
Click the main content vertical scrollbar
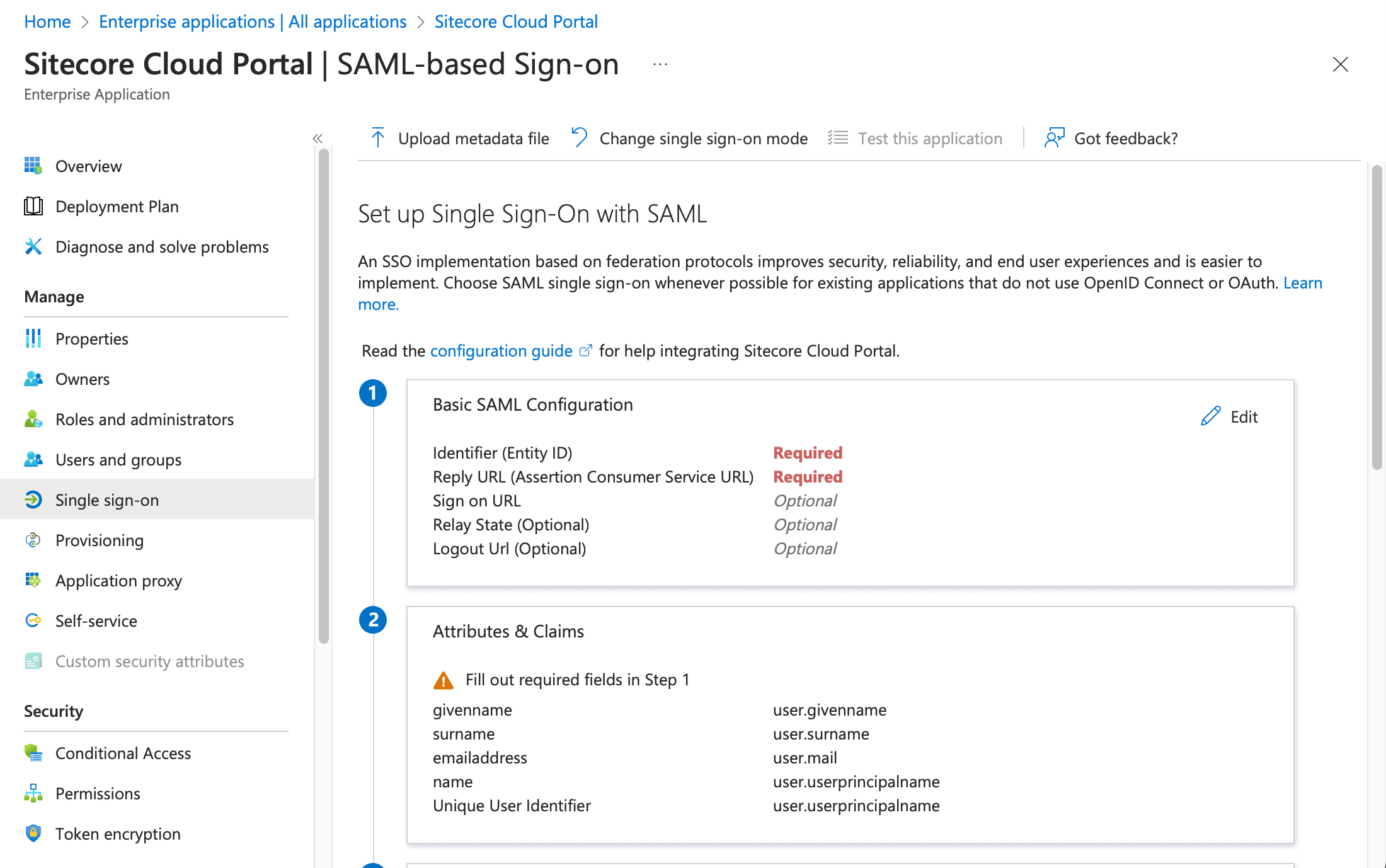[1377, 315]
